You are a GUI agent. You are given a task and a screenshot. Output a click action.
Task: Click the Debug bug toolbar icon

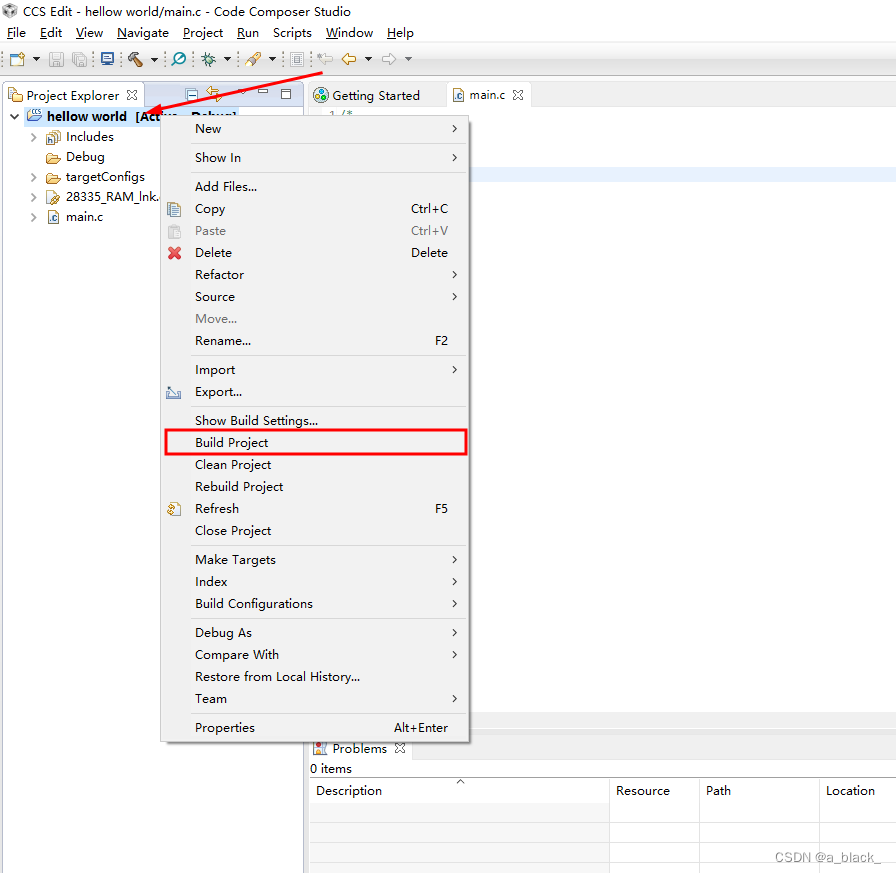coord(209,59)
